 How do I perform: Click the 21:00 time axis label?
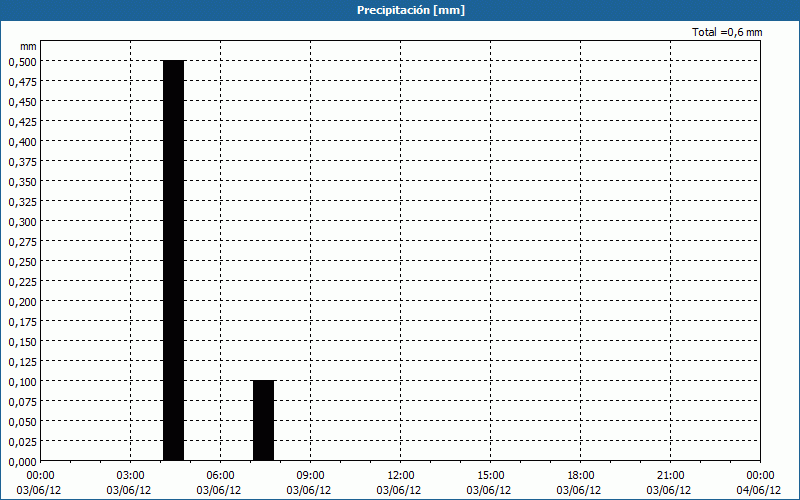click(670, 476)
